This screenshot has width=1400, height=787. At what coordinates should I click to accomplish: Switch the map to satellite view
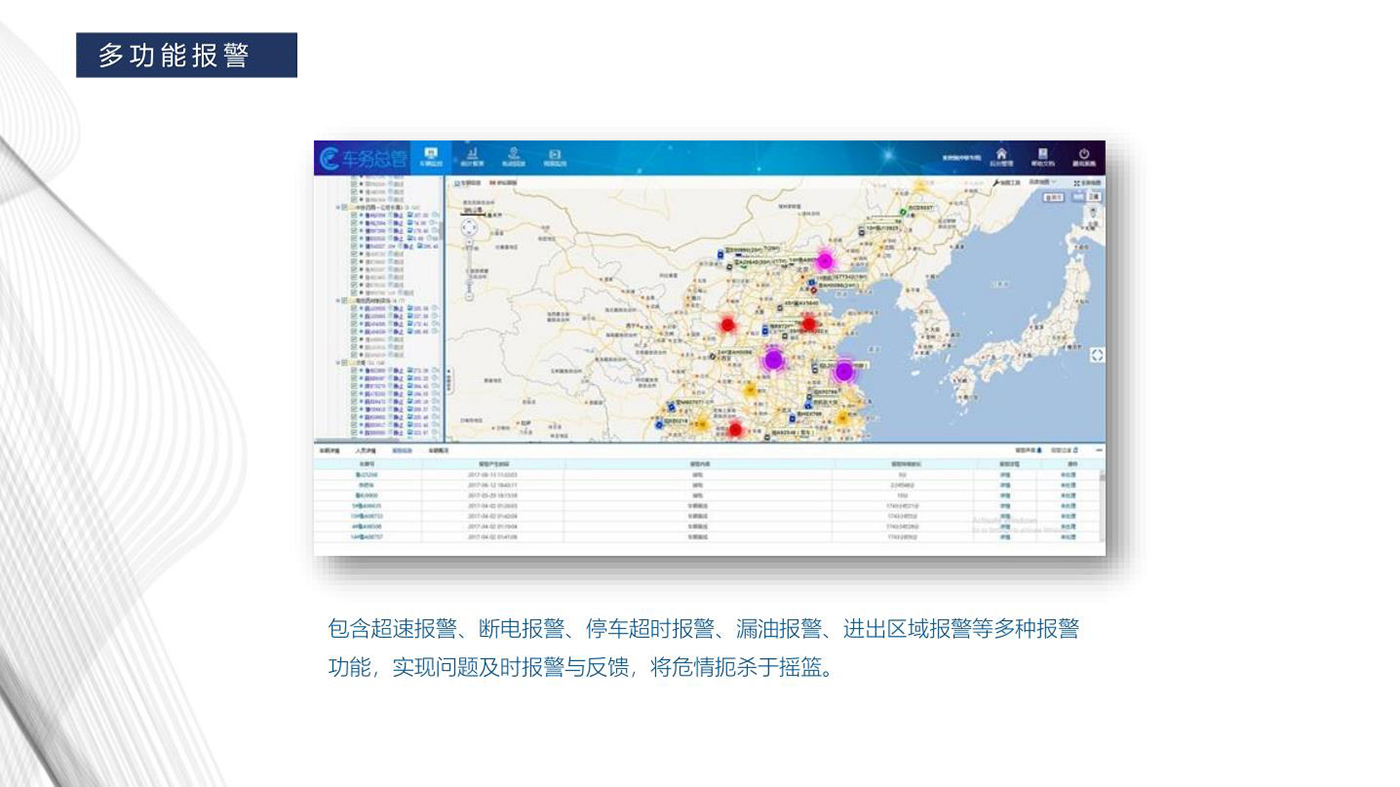(1093, 197)
